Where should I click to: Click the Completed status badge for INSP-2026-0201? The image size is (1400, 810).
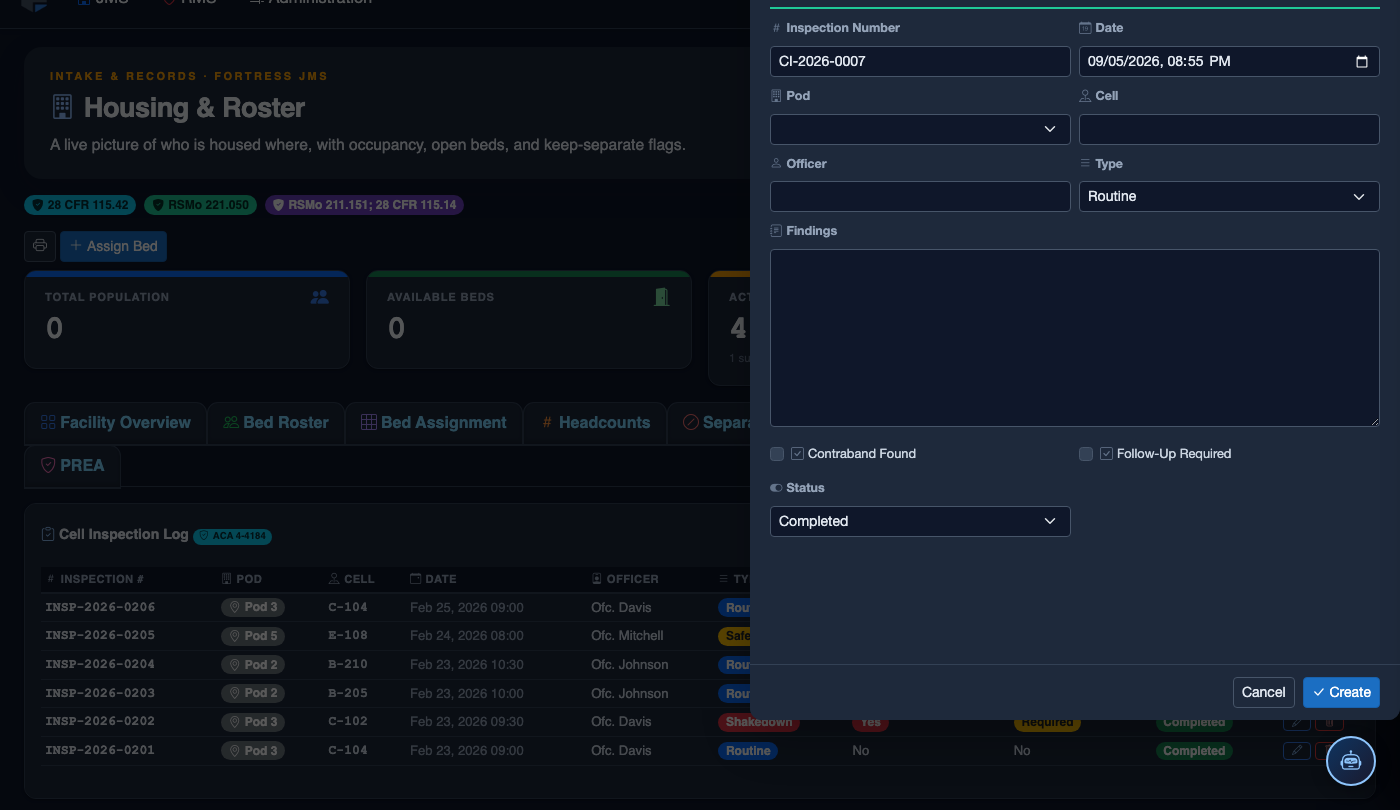click(1194, 751)
